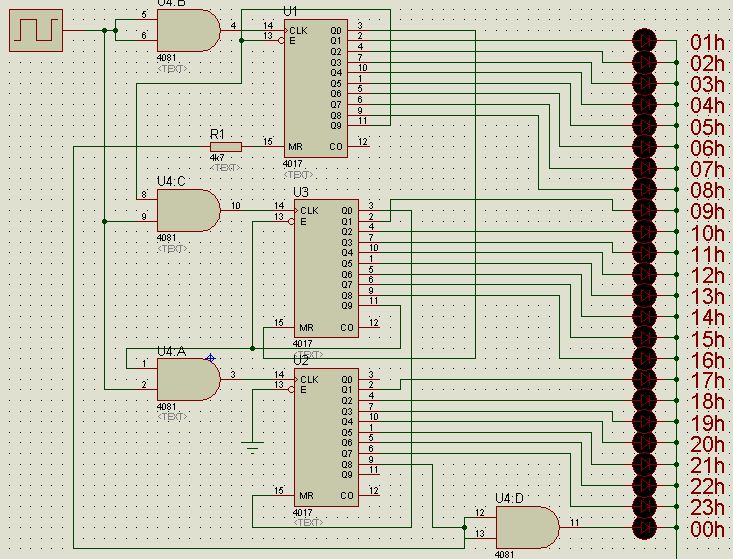Click the 23h label text

click(708, 507)
